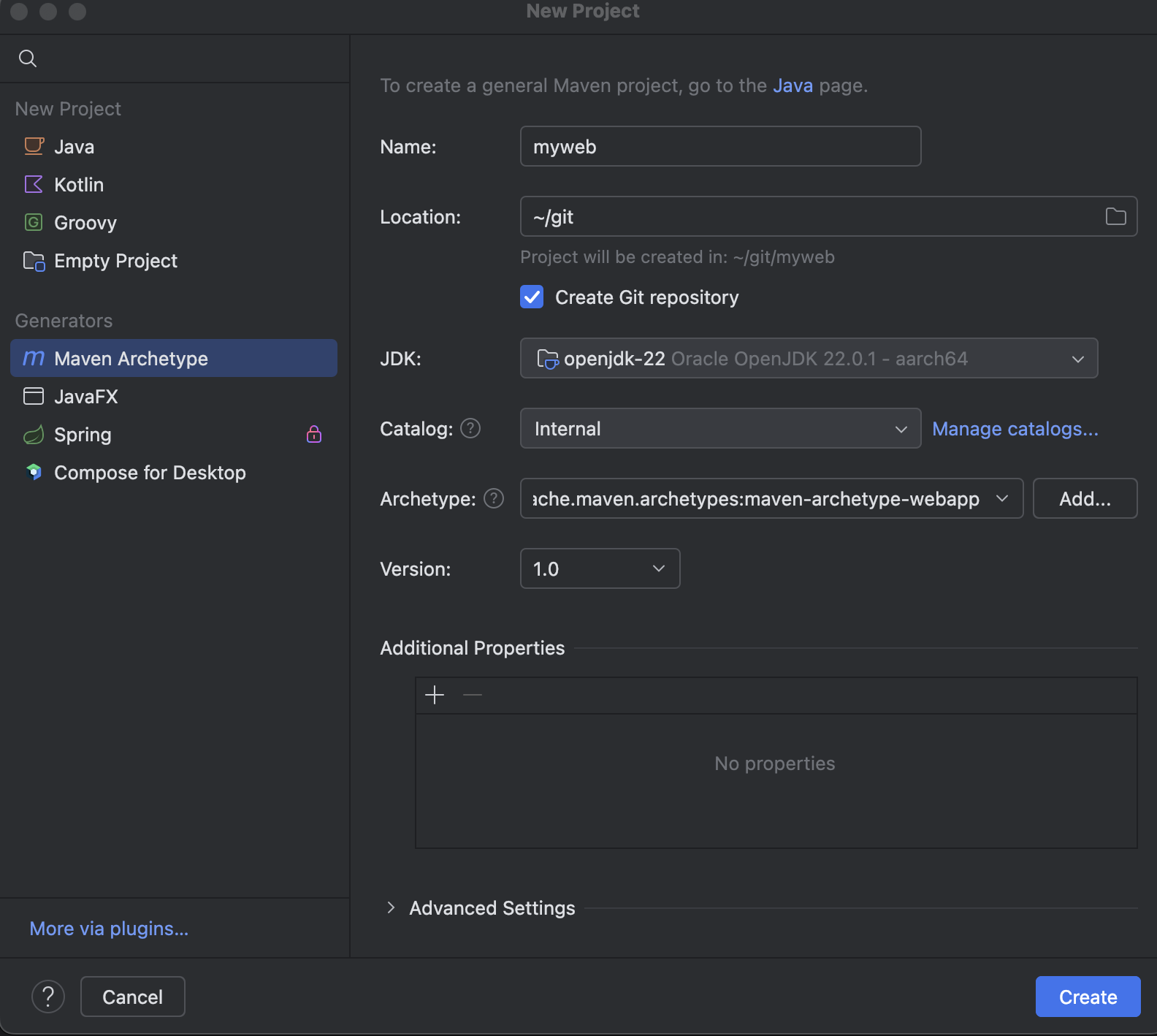Viewport: 1157px width, 1036px height.
Task: Open the Catalog dropdown showing Internal
Action: (x=720, y=428)
